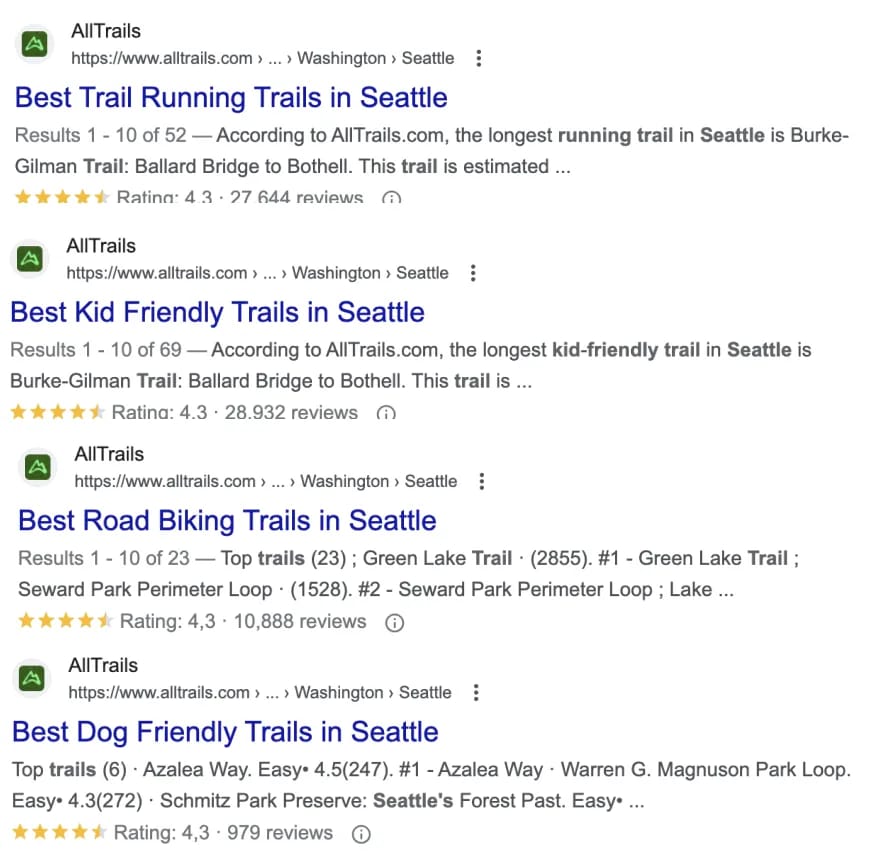Open Best Dog Friendly Trails in Seattle
This screenshot has width=877, height=859.
(x=225, y=732)
